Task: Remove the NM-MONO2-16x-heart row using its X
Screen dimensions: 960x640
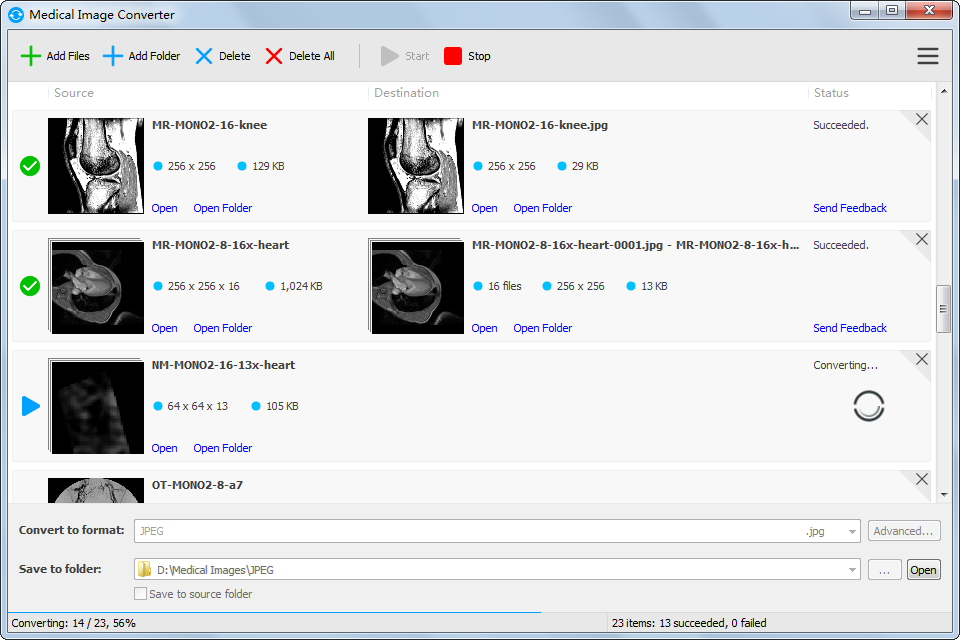Action: pyautogui.click(x=921, y=360)
